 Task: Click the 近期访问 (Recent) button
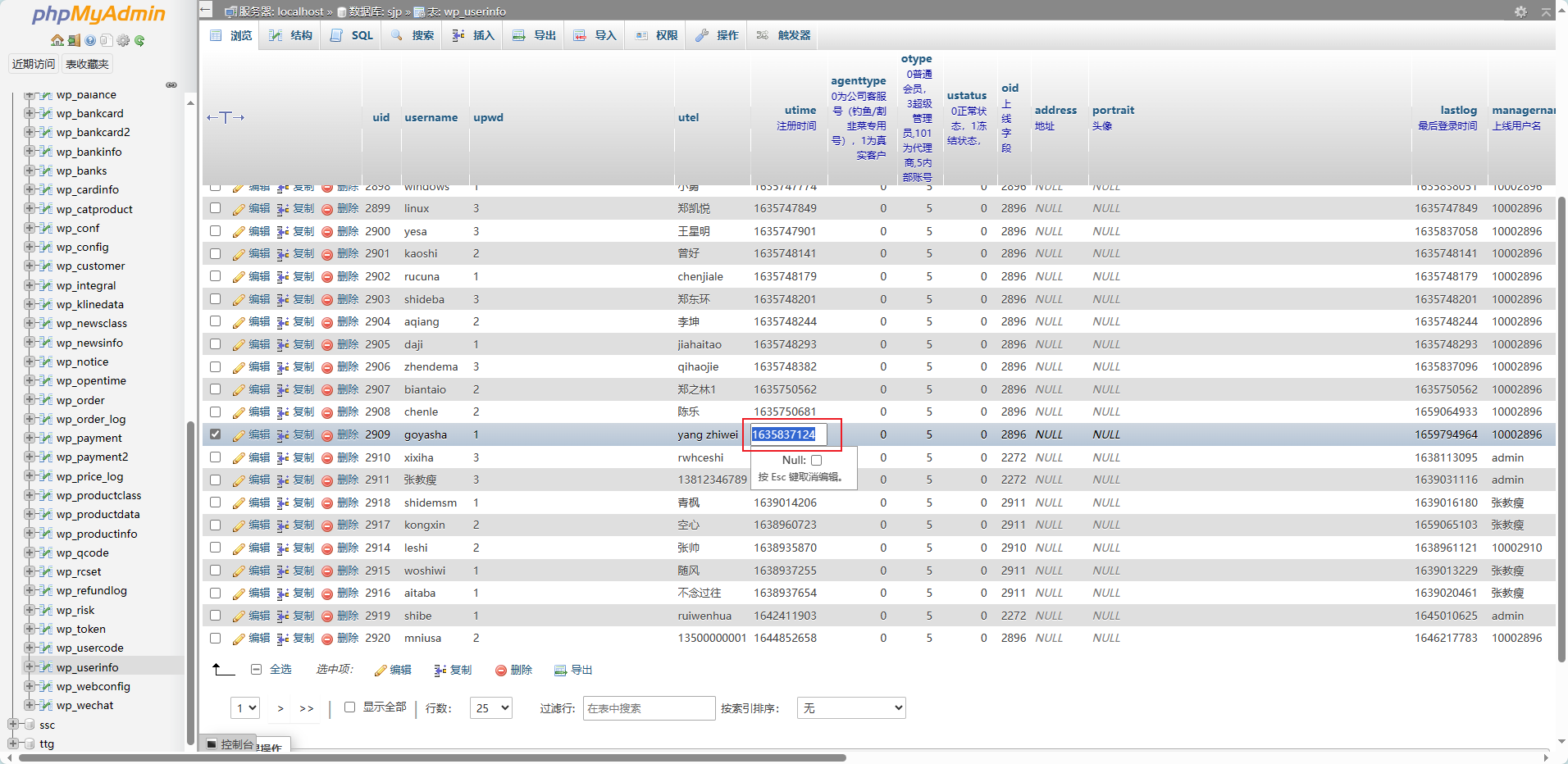click(x=34, y=64)
